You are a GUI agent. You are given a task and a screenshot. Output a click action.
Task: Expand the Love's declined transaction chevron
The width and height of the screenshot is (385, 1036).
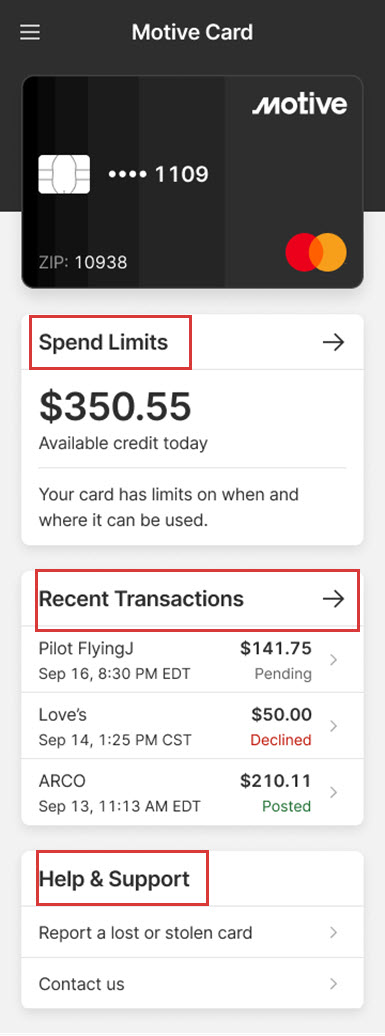333,725
